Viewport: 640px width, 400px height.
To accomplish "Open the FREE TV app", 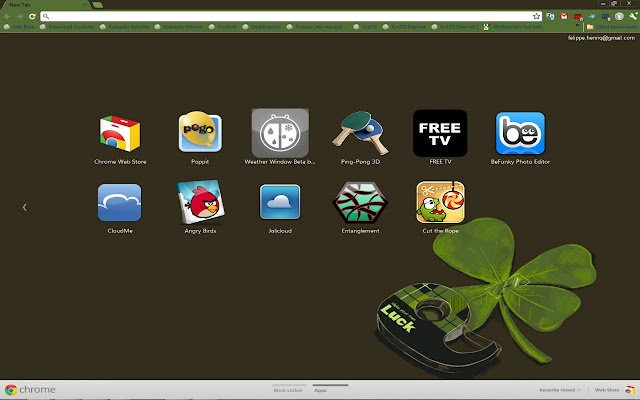I will coord(440,133).
